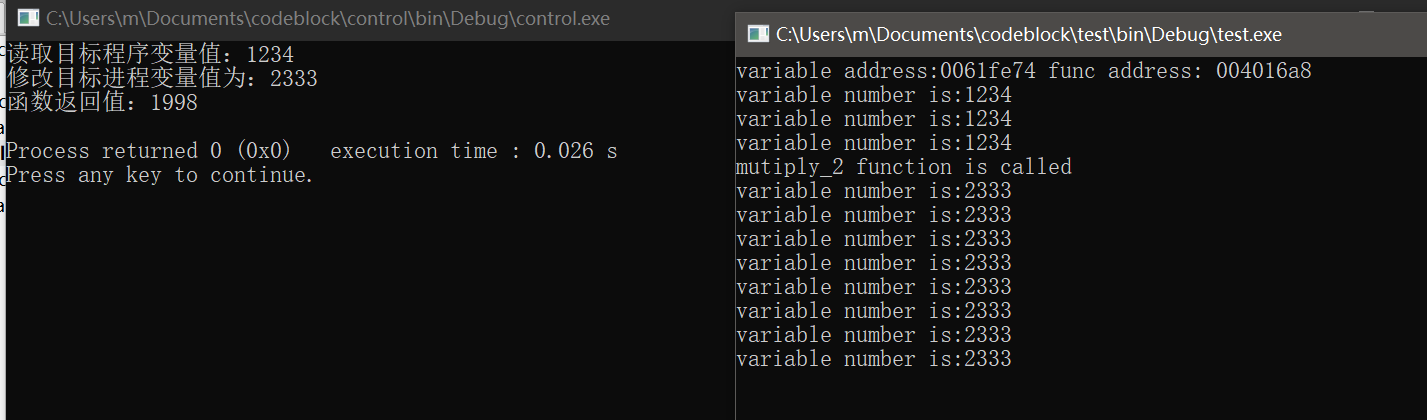1427x420 pixels.
Task: Click empty black area below control.exe output
Action: coord(360,300)
